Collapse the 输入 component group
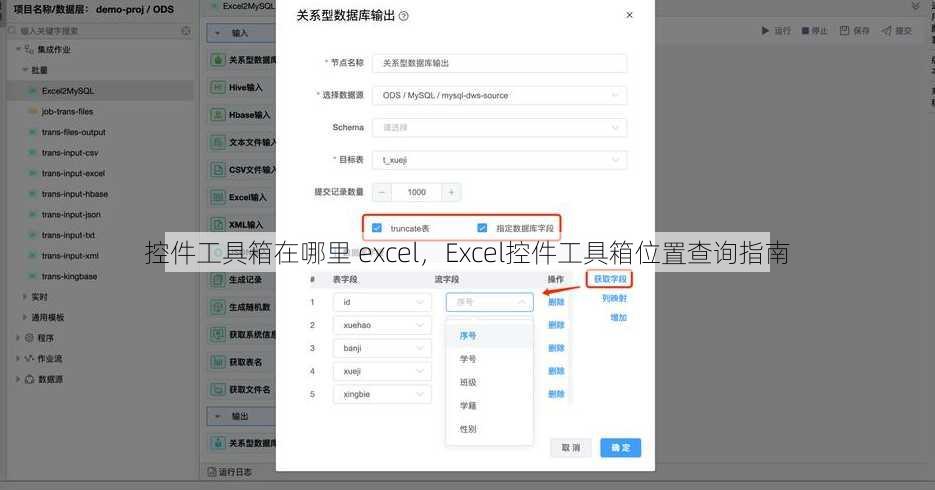935x490 pixels. point(218,33)
